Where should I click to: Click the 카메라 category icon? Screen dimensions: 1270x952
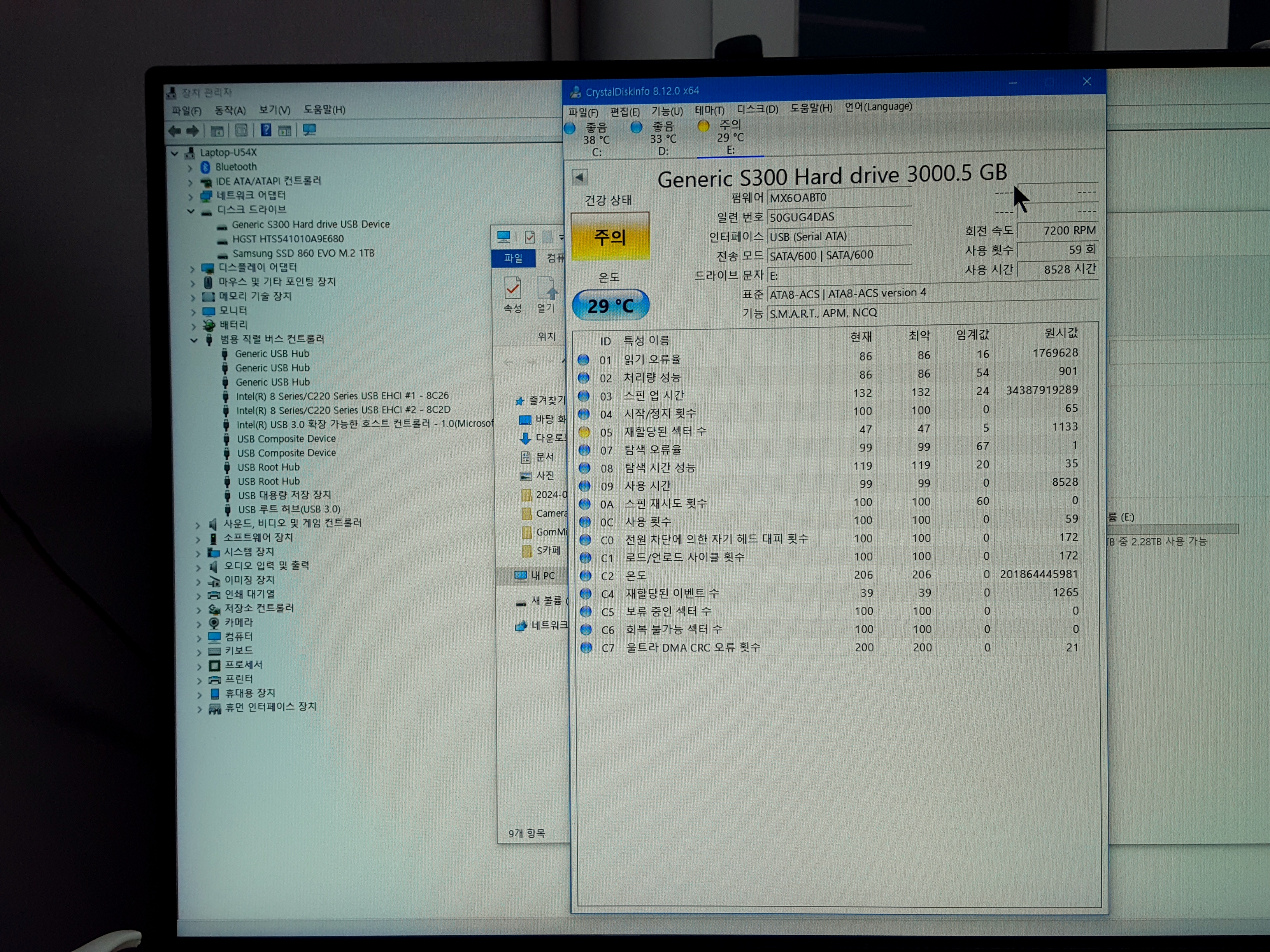[214, 623]
